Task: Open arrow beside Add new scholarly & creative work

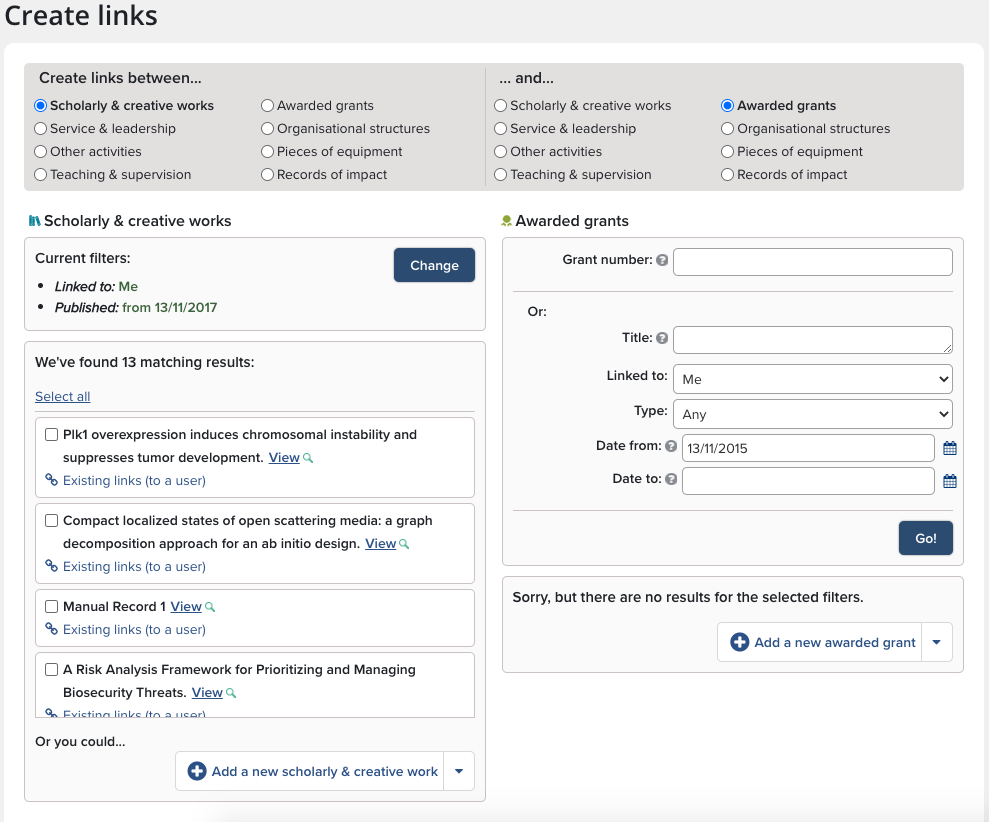Action: (459, 771)
